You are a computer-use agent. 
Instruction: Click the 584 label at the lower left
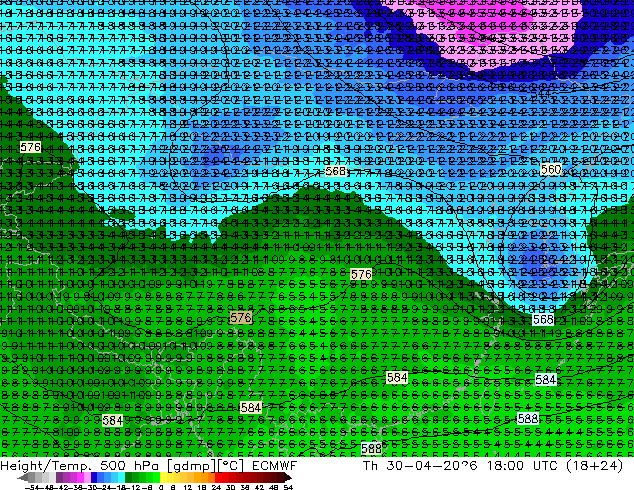[x=112, y=420]
